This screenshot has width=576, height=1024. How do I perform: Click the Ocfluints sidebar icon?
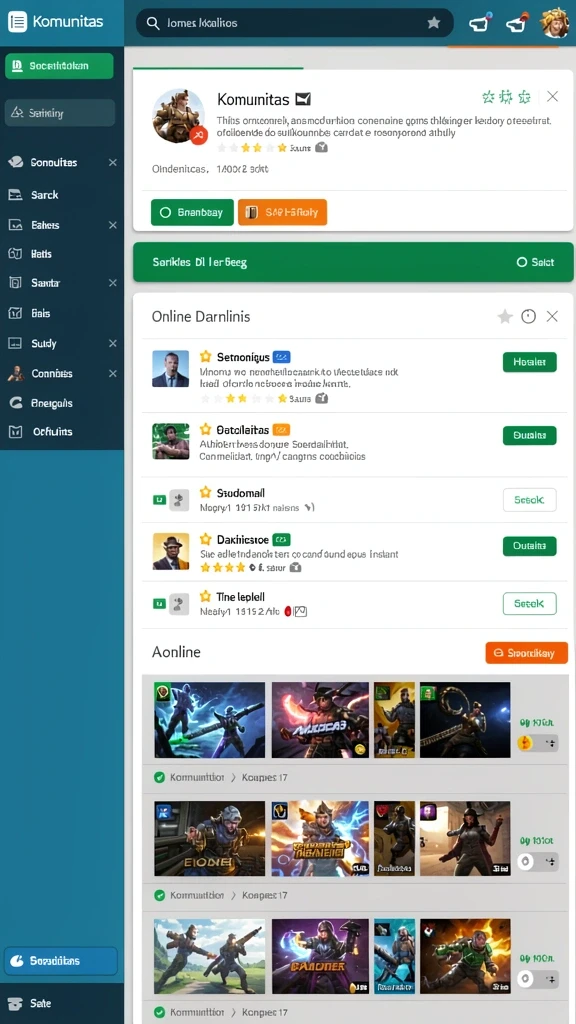[15, 432]
